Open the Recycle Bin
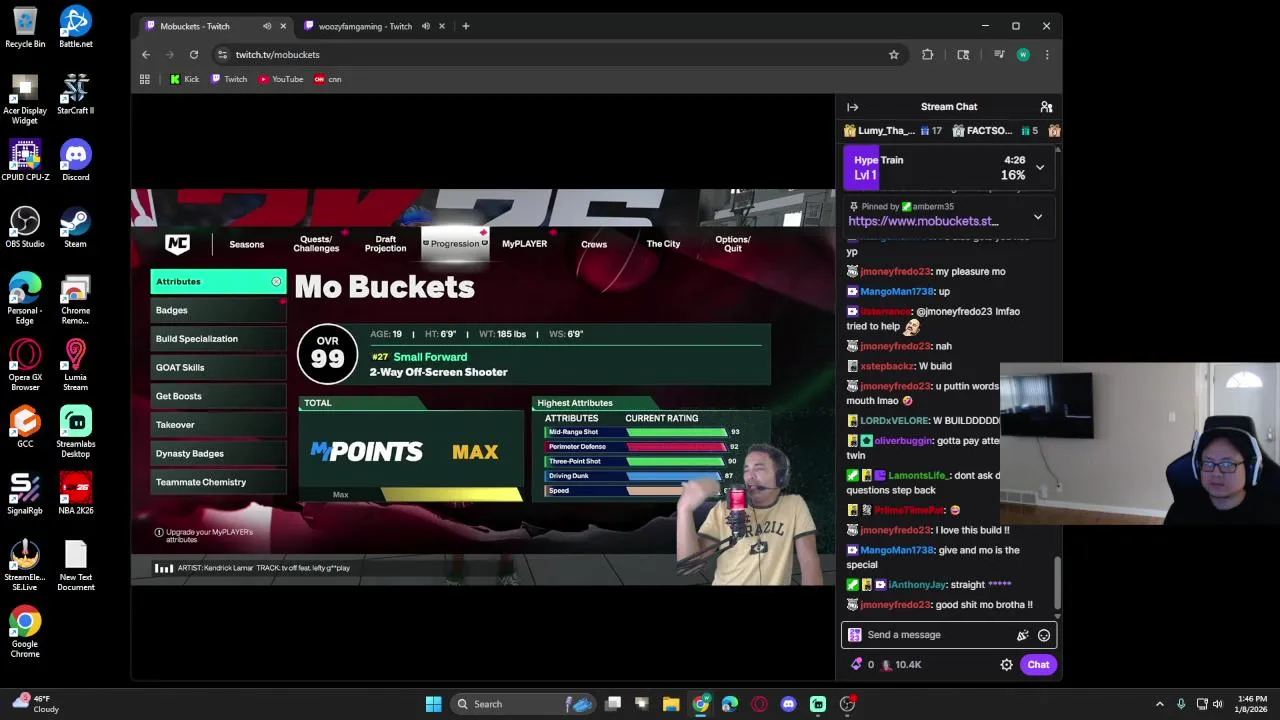1280x720 pixels. 25,28
